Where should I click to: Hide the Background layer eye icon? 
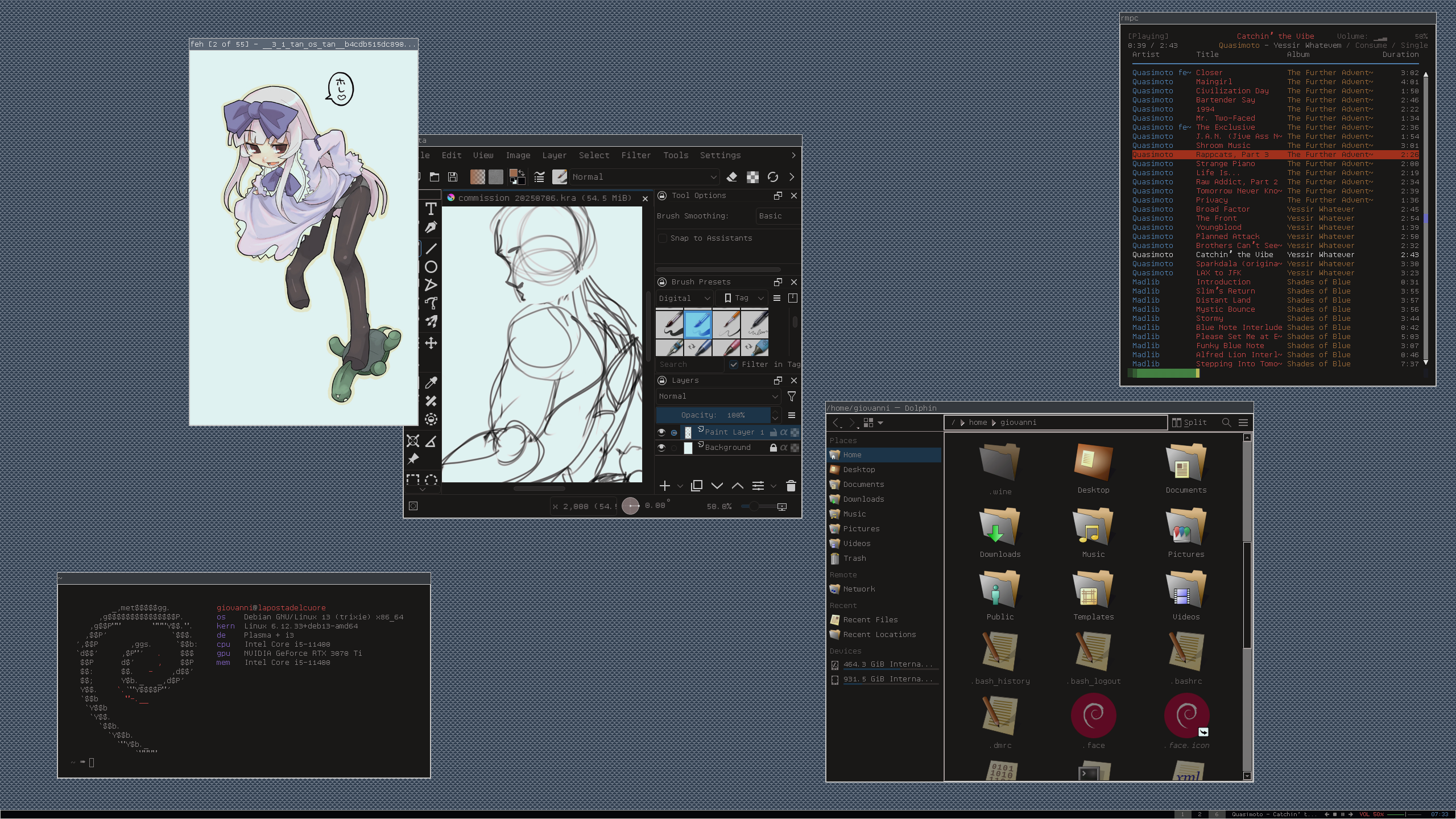point(661,448)
